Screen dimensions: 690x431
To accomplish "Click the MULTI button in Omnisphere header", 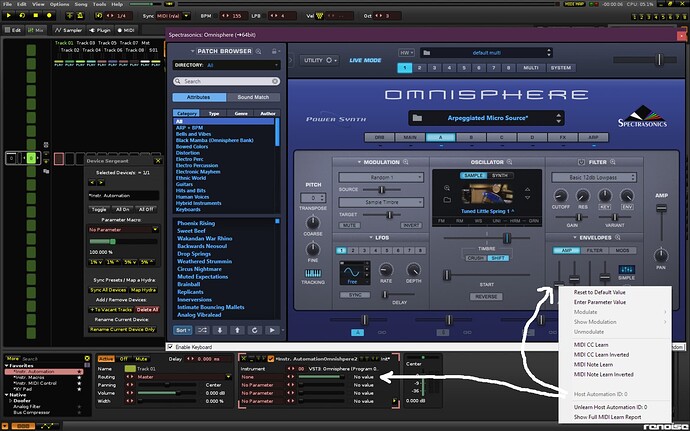I will pyautogui.click(x=530, y=68).
